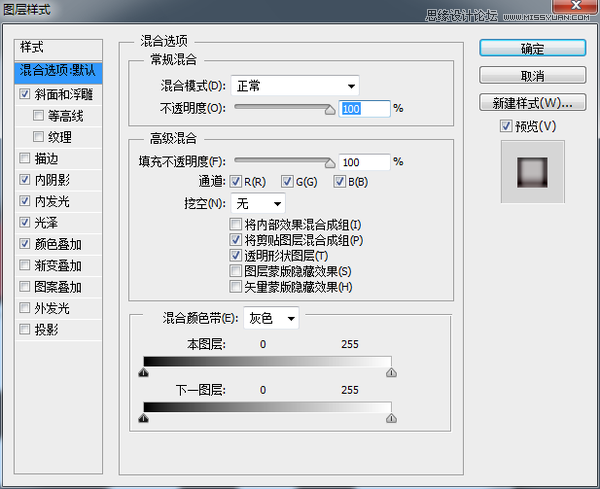The width and height of the screenshot is (600, 489).
Task: Open the 混合模式(D) dropdown
Action: tap(295, 86)
